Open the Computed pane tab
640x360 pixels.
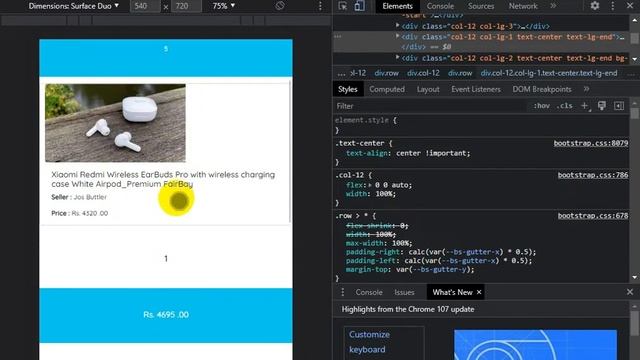387,89
